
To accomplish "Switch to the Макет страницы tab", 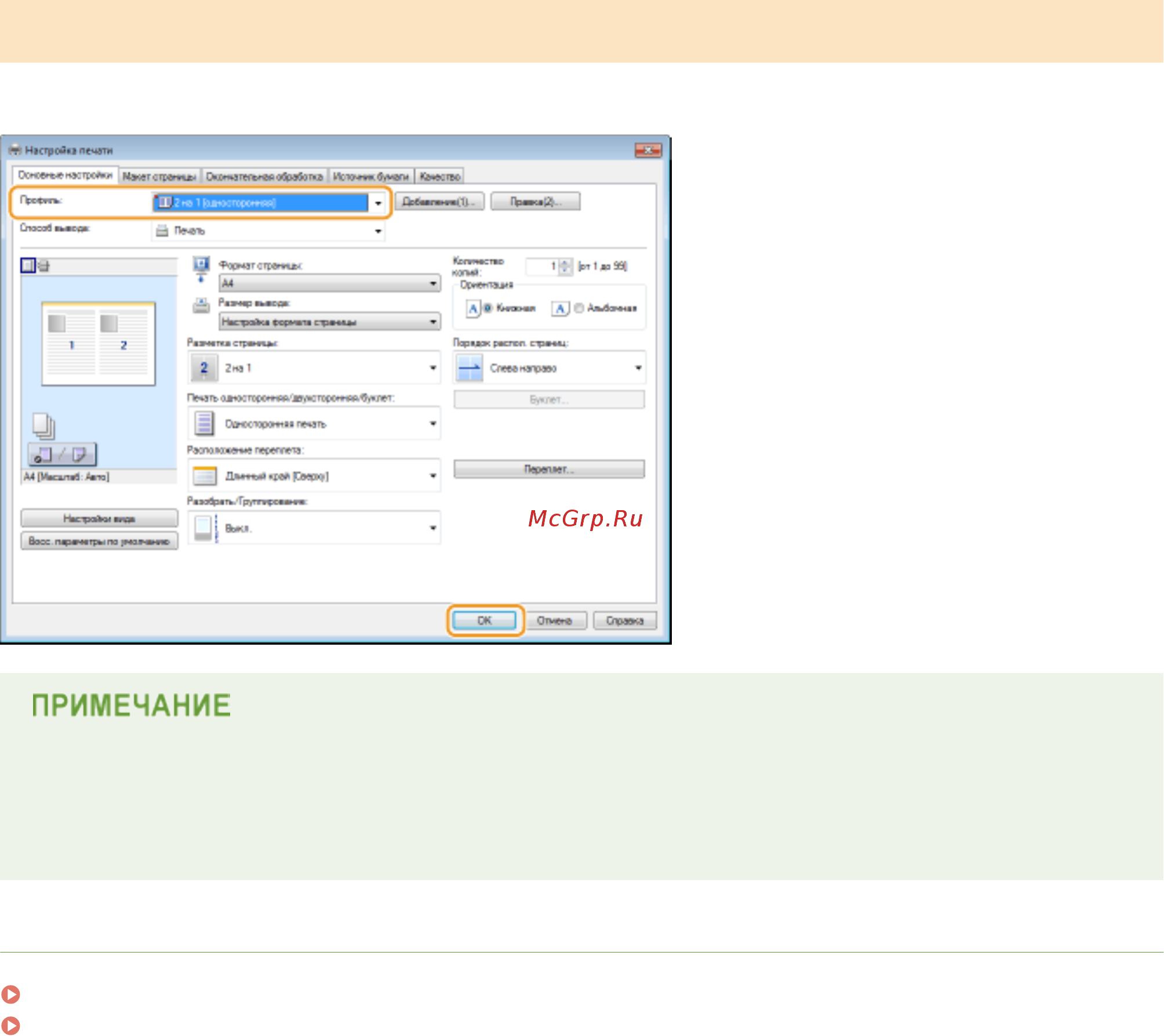I will click(159, 176).
